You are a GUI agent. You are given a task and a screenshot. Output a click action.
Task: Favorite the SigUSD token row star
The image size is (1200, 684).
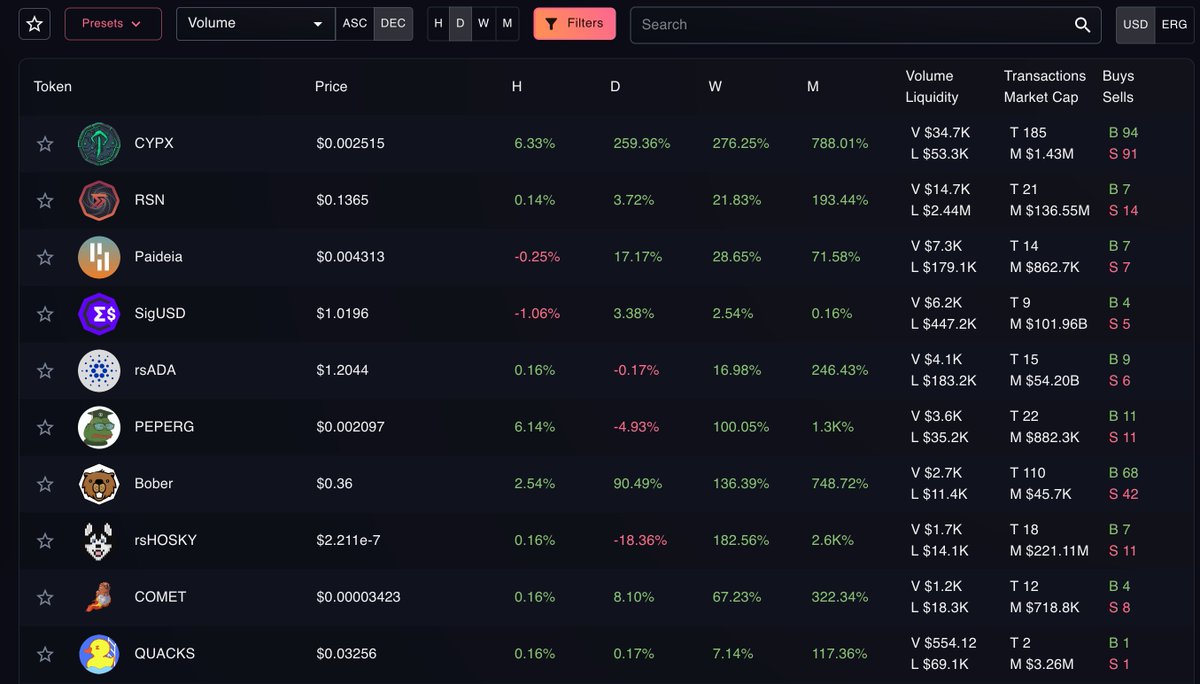(45, 314)
